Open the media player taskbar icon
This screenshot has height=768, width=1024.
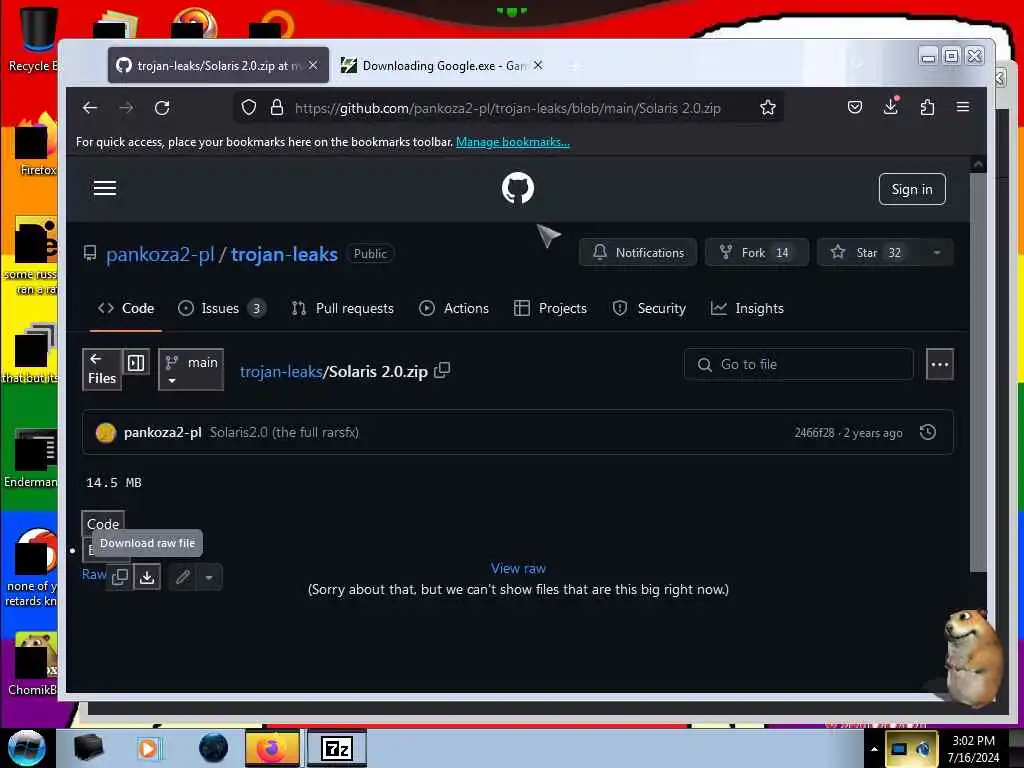pyautogui.click(x=150, y=748)
